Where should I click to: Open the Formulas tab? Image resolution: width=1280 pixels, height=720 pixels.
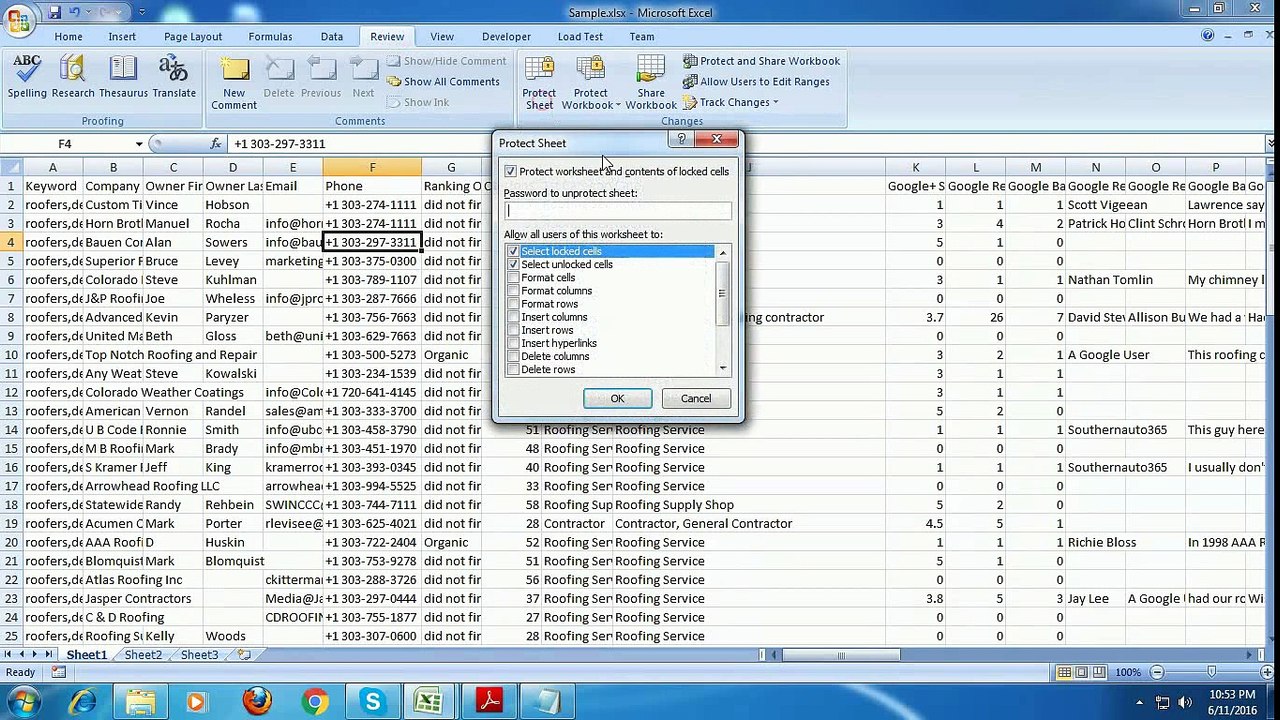[x=270, y=37]
